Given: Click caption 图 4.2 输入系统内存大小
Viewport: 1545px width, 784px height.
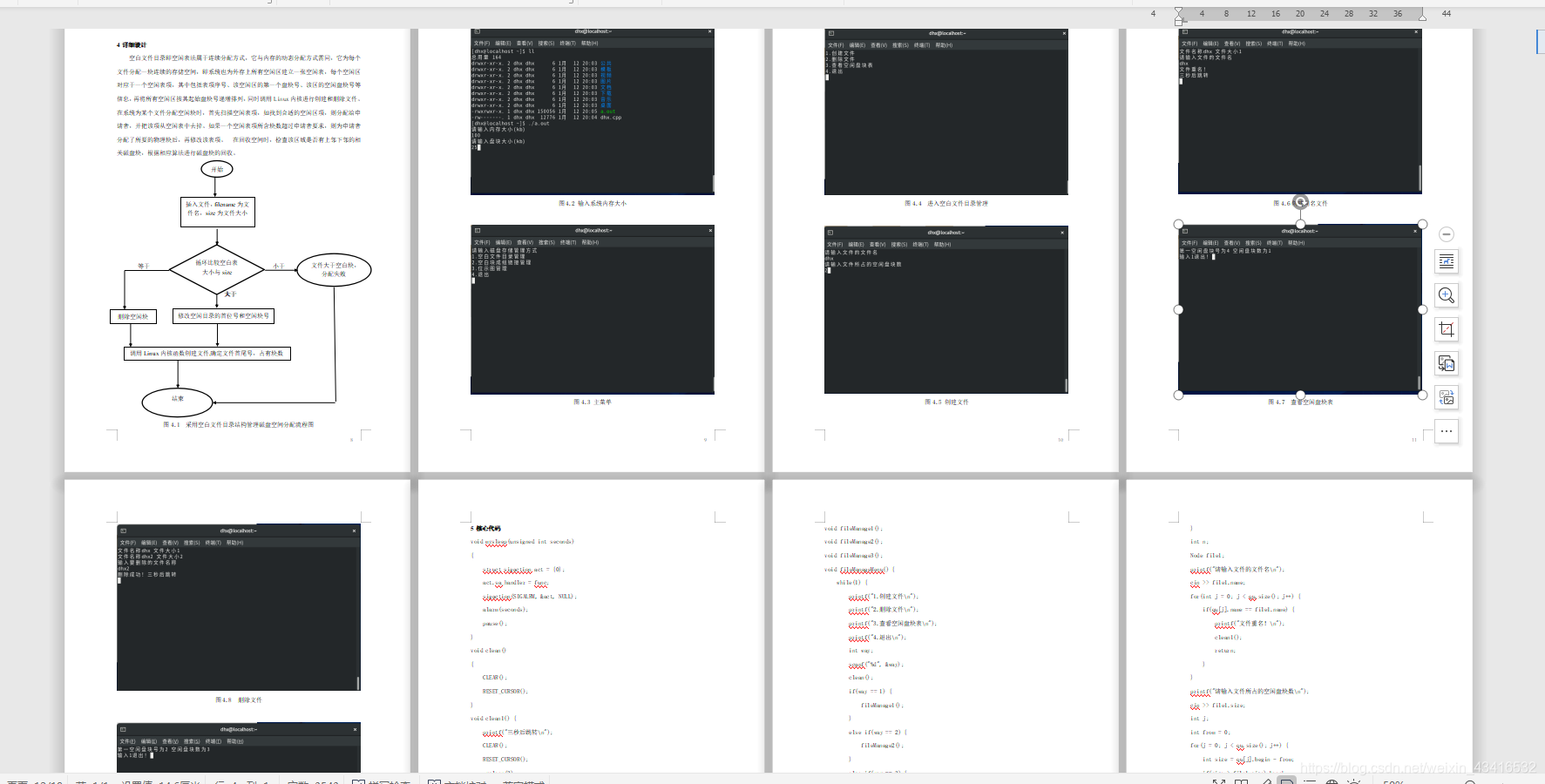Looking at the screenshot, I should pyautogui.click(x=593, y=203).
